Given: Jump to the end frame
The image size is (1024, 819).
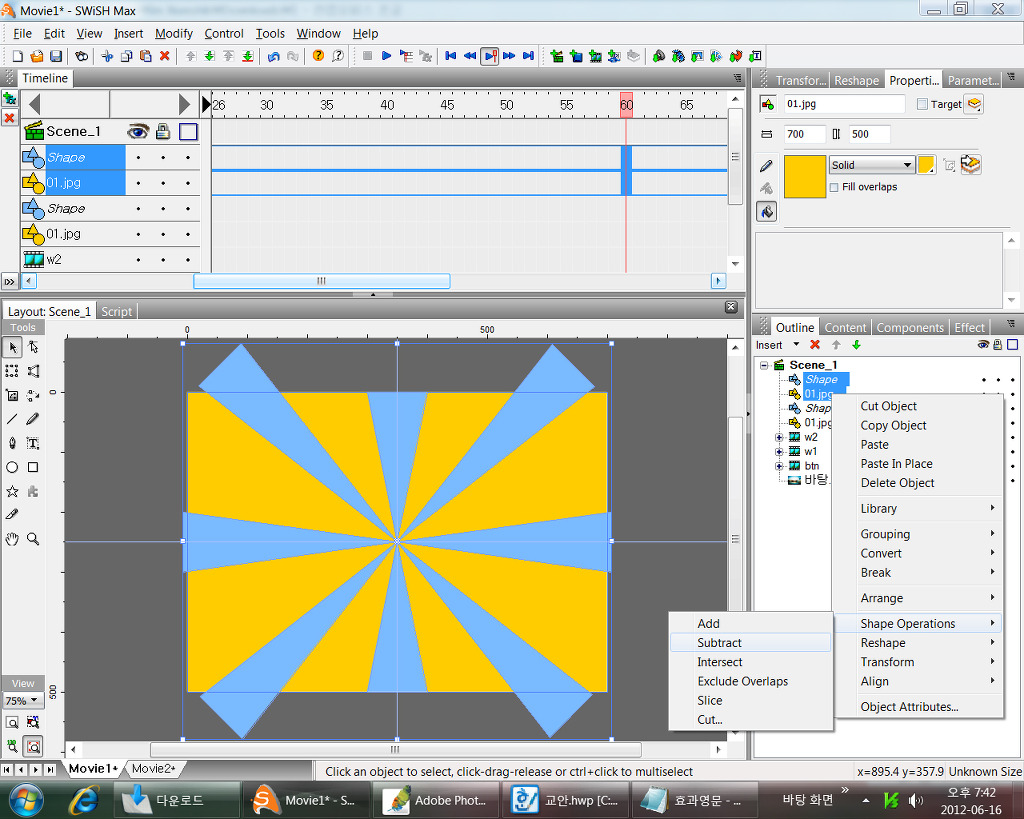Looking at the screenshot, I should pyautogui.click(x=528, y=56).
